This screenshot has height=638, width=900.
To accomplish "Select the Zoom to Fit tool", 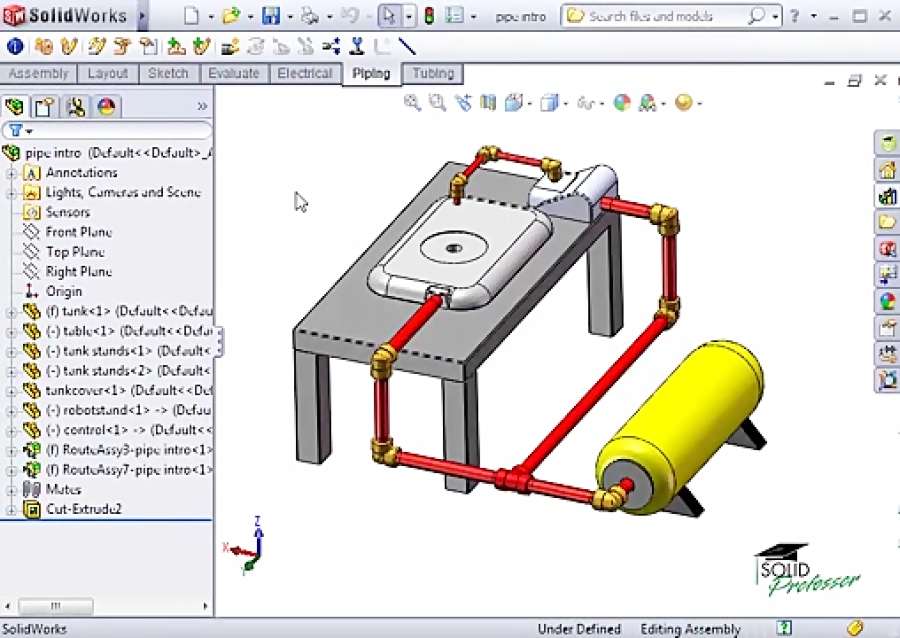I will pyautogui.click(x=409, y=103).
